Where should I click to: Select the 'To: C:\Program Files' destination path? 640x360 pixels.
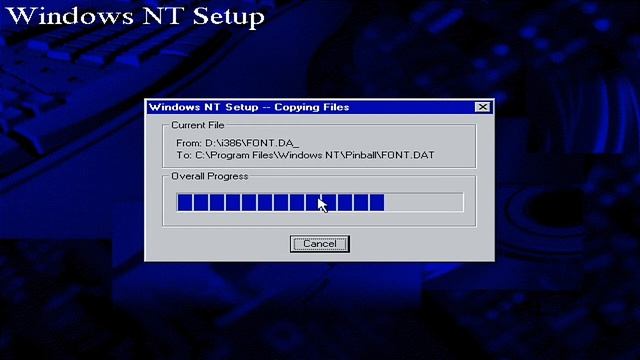coord(305,155)
